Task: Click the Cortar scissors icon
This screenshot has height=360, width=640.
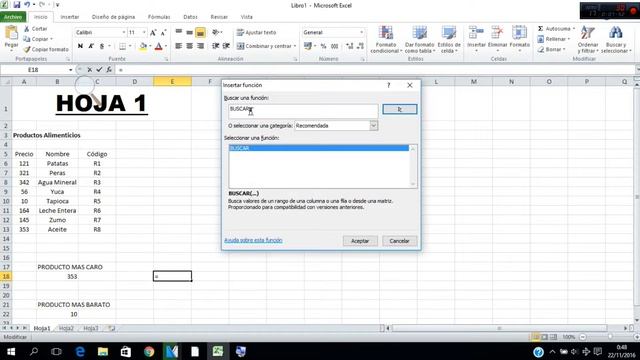Action: point(27,29)
